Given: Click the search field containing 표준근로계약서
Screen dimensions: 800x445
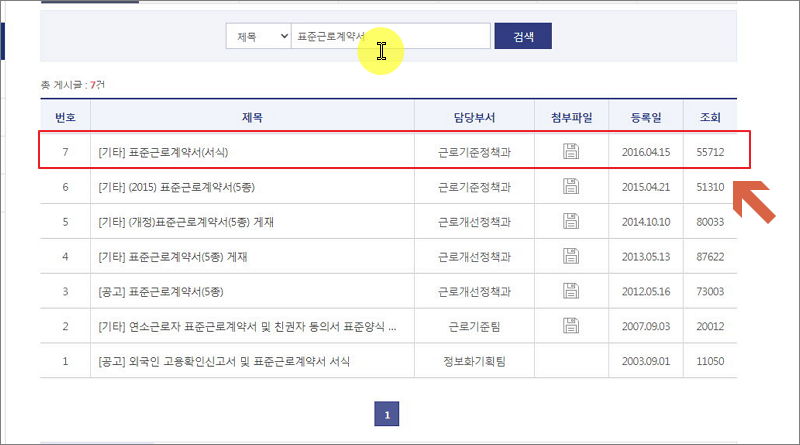Looking at the screenshot, I should pyautogui.click(x=390, y=36).
